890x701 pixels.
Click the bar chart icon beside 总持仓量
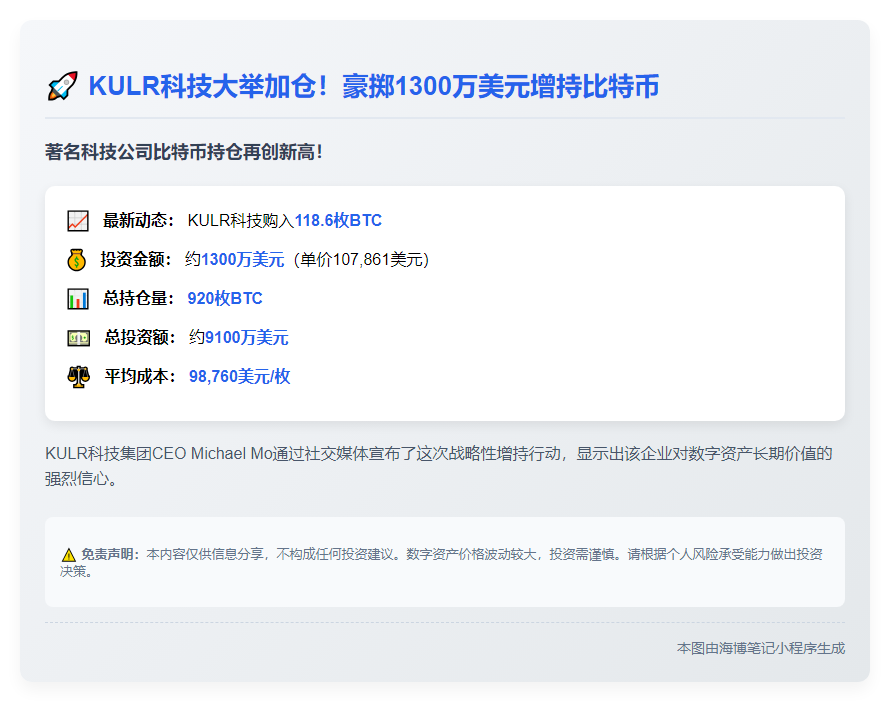click(x=78, y=299)
